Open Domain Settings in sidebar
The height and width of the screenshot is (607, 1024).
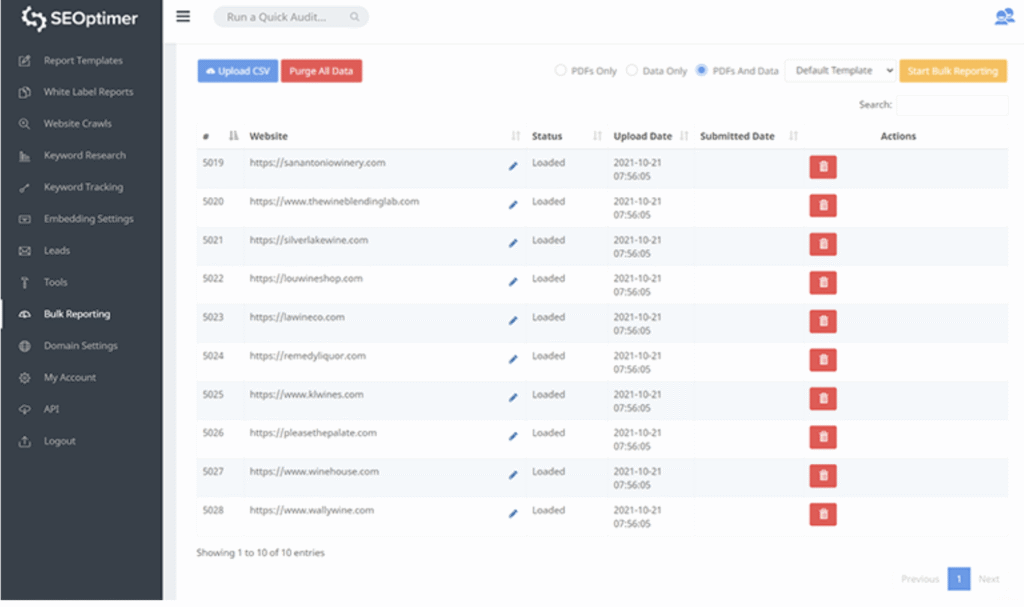click(x=82, y=346)
